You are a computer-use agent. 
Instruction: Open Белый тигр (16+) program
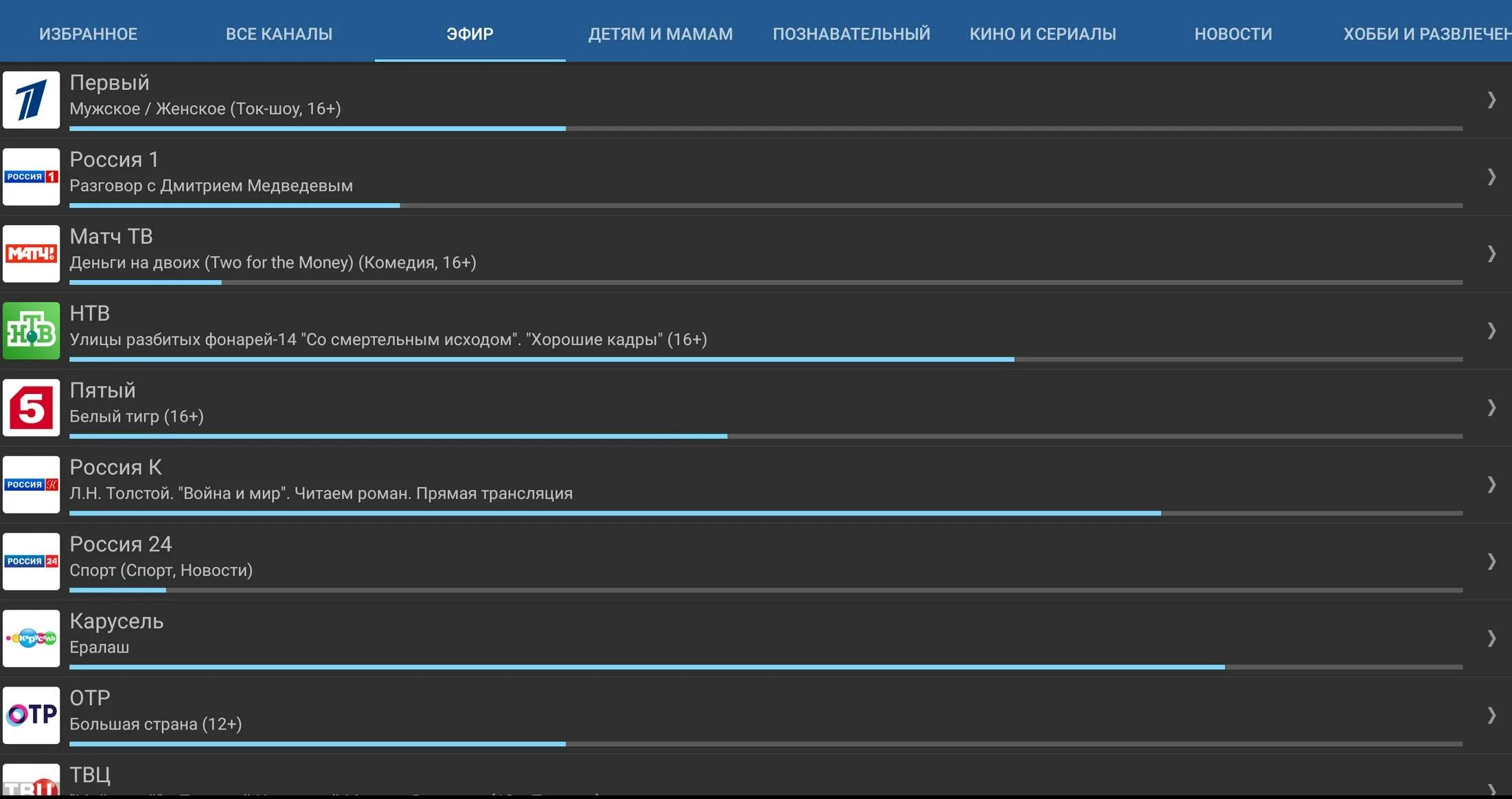137,416
